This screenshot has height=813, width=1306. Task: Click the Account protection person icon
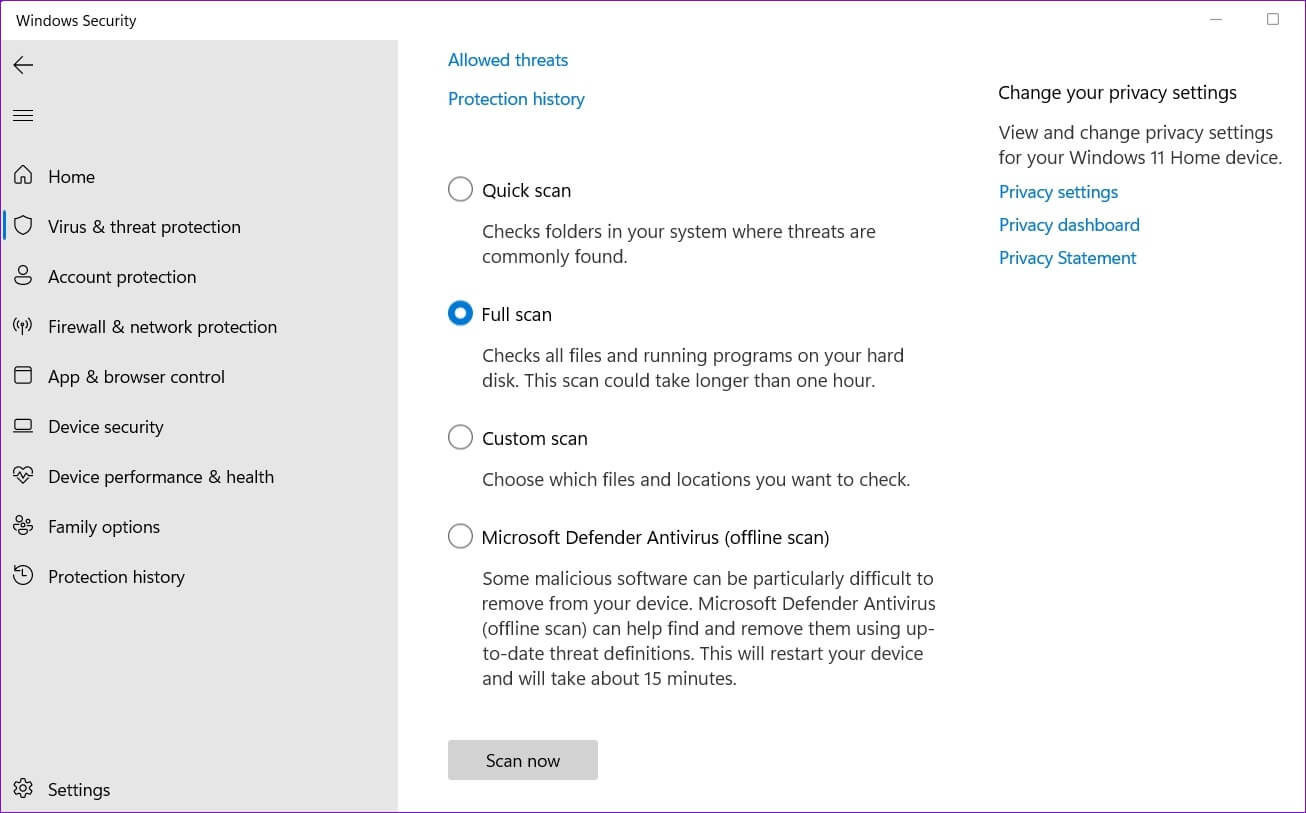click(x=23, y=276)
